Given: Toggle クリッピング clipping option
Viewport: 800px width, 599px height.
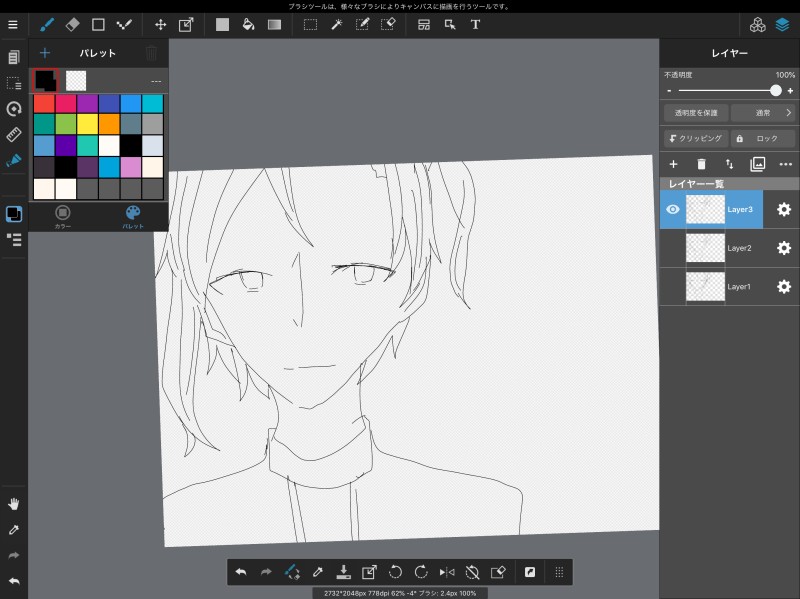Looking at the screenshot, I should click(696, 138).
